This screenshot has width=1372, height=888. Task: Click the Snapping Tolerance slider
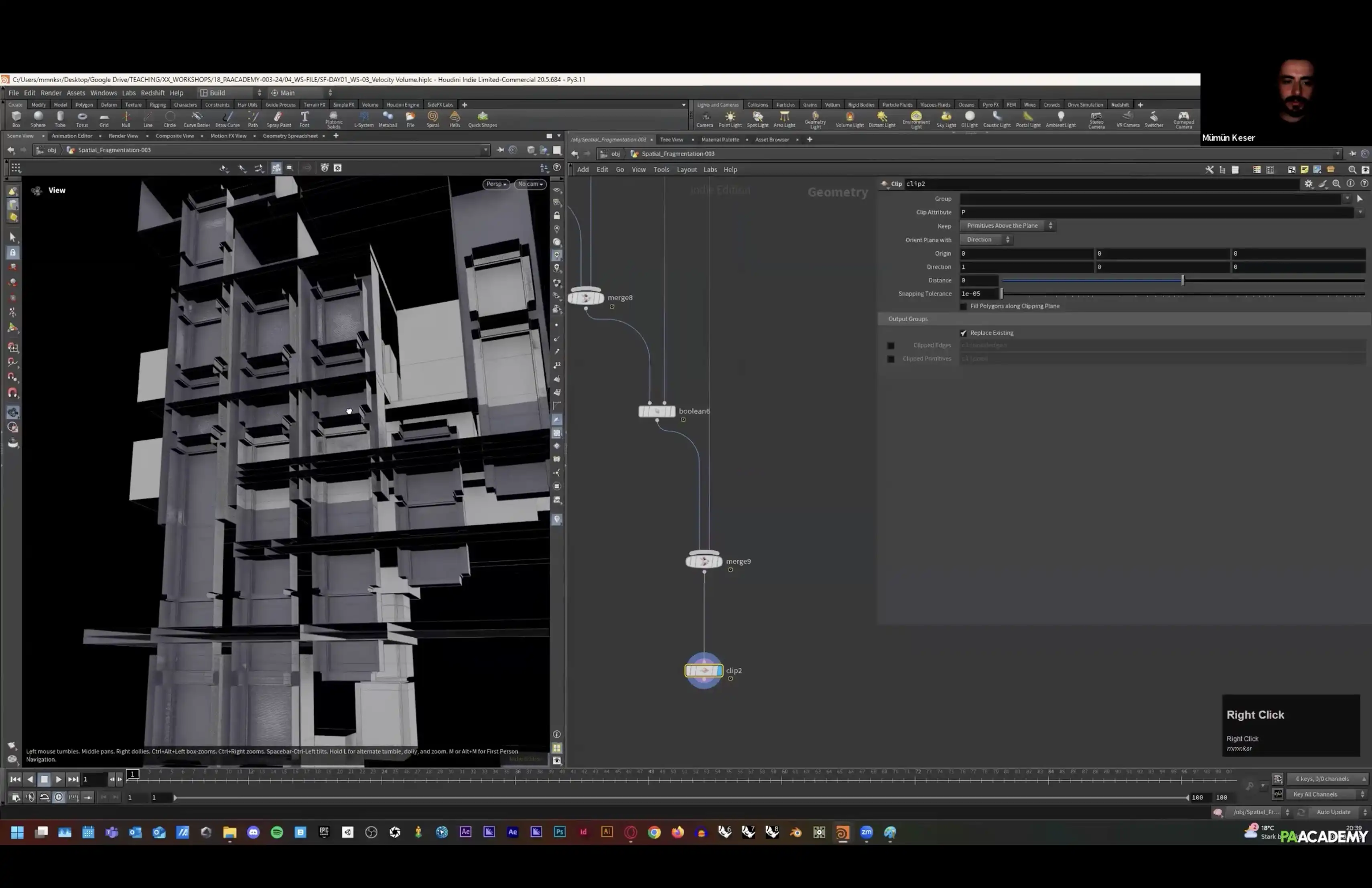tap(1183, 293)
